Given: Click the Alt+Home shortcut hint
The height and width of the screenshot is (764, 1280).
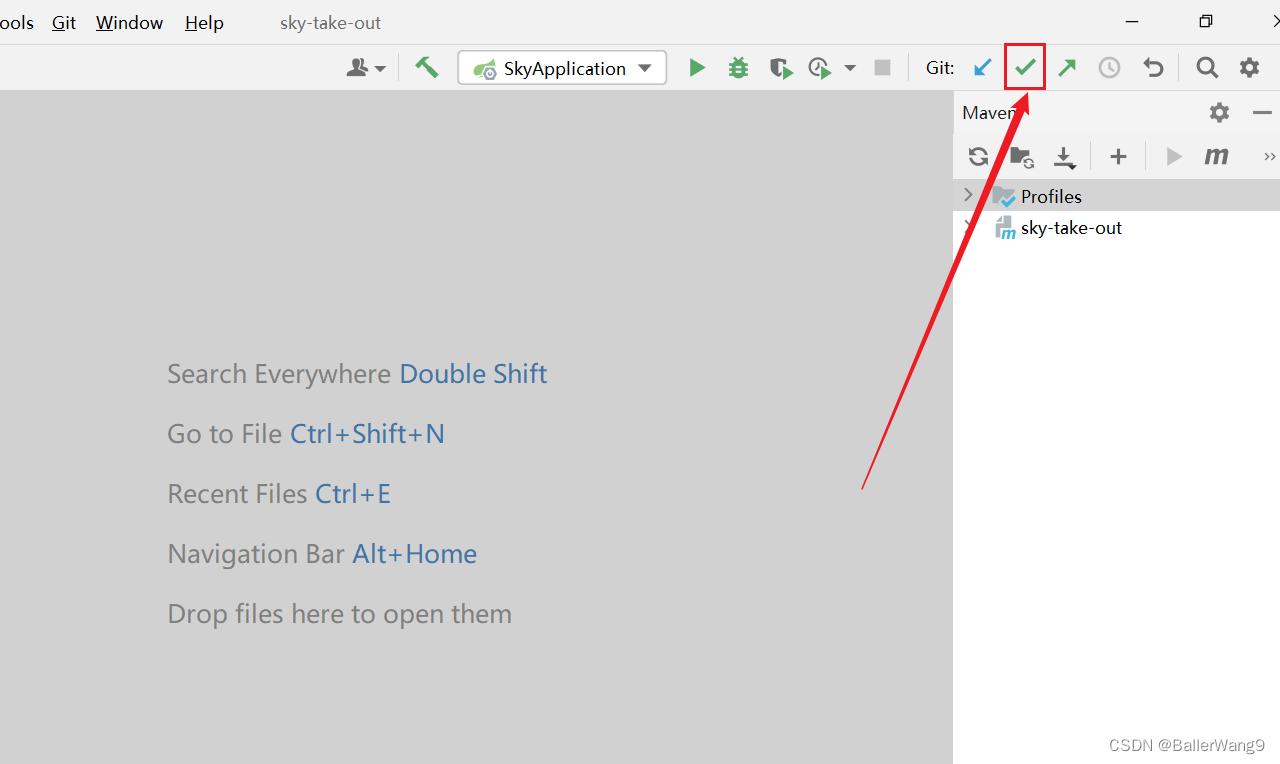Looking at the screenshot, I should (414, 554).
